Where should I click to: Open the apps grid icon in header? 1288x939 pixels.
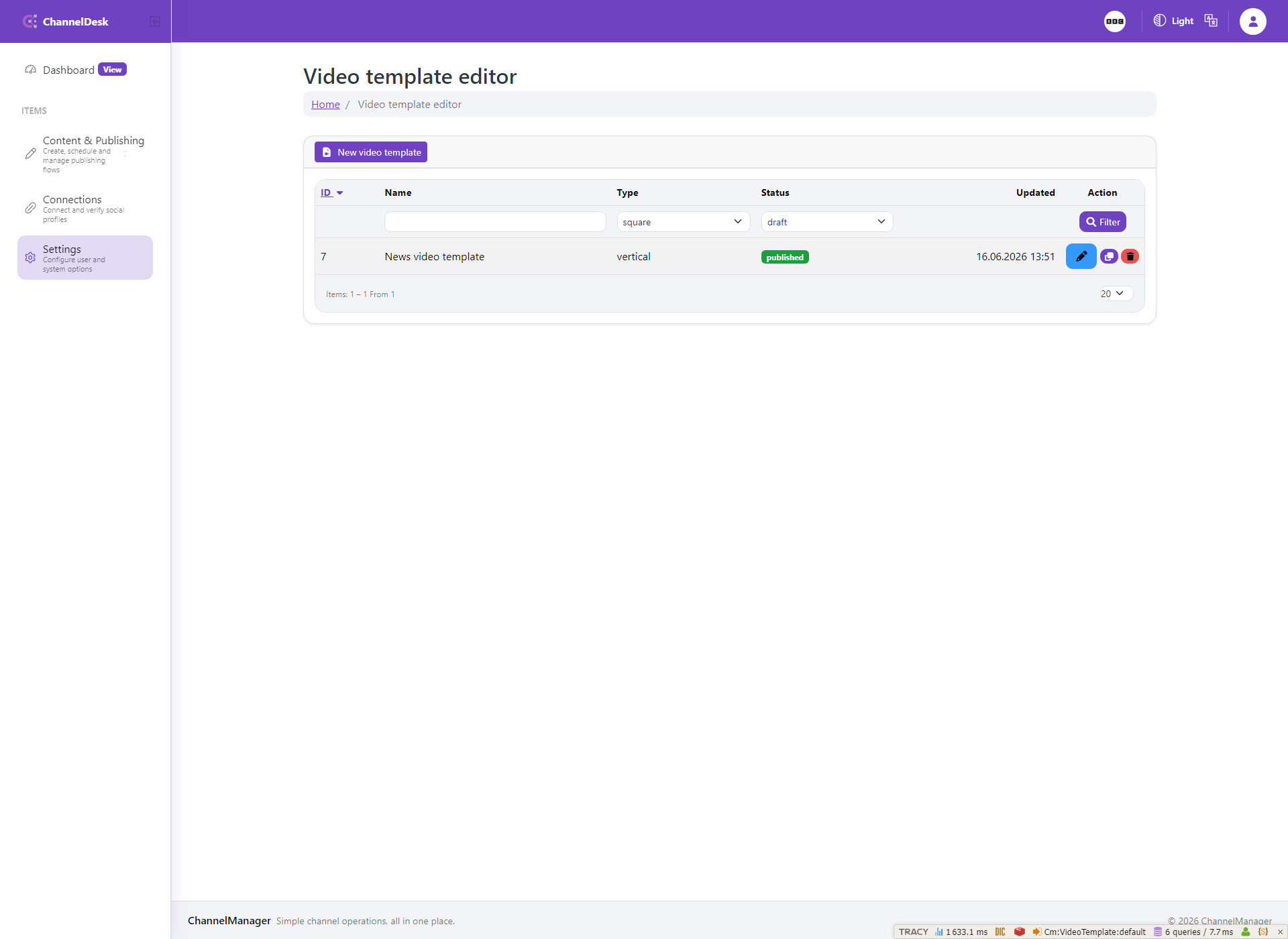click(x=1114, y=21)
